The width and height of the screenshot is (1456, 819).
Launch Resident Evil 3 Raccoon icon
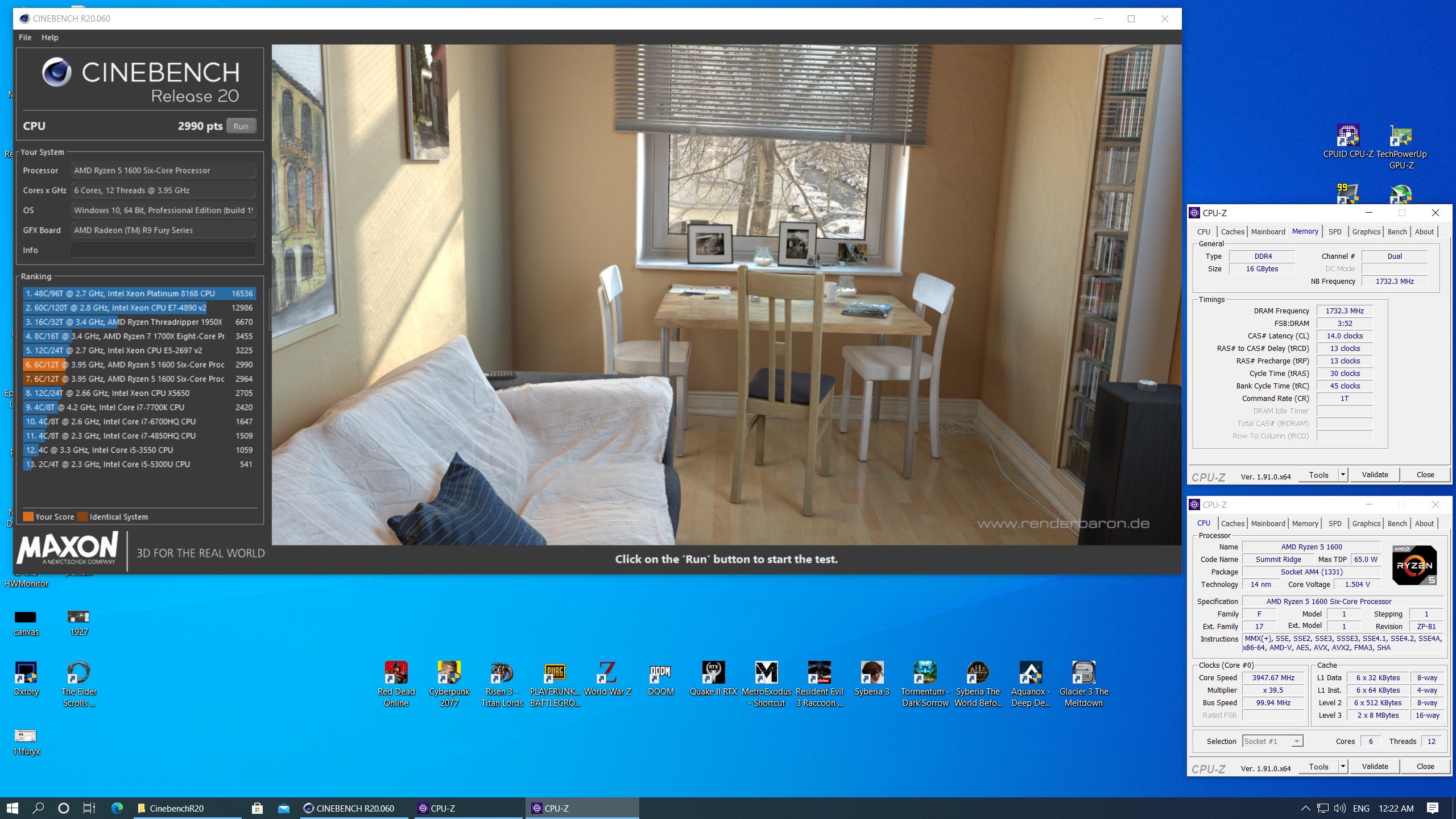[820, 684]
